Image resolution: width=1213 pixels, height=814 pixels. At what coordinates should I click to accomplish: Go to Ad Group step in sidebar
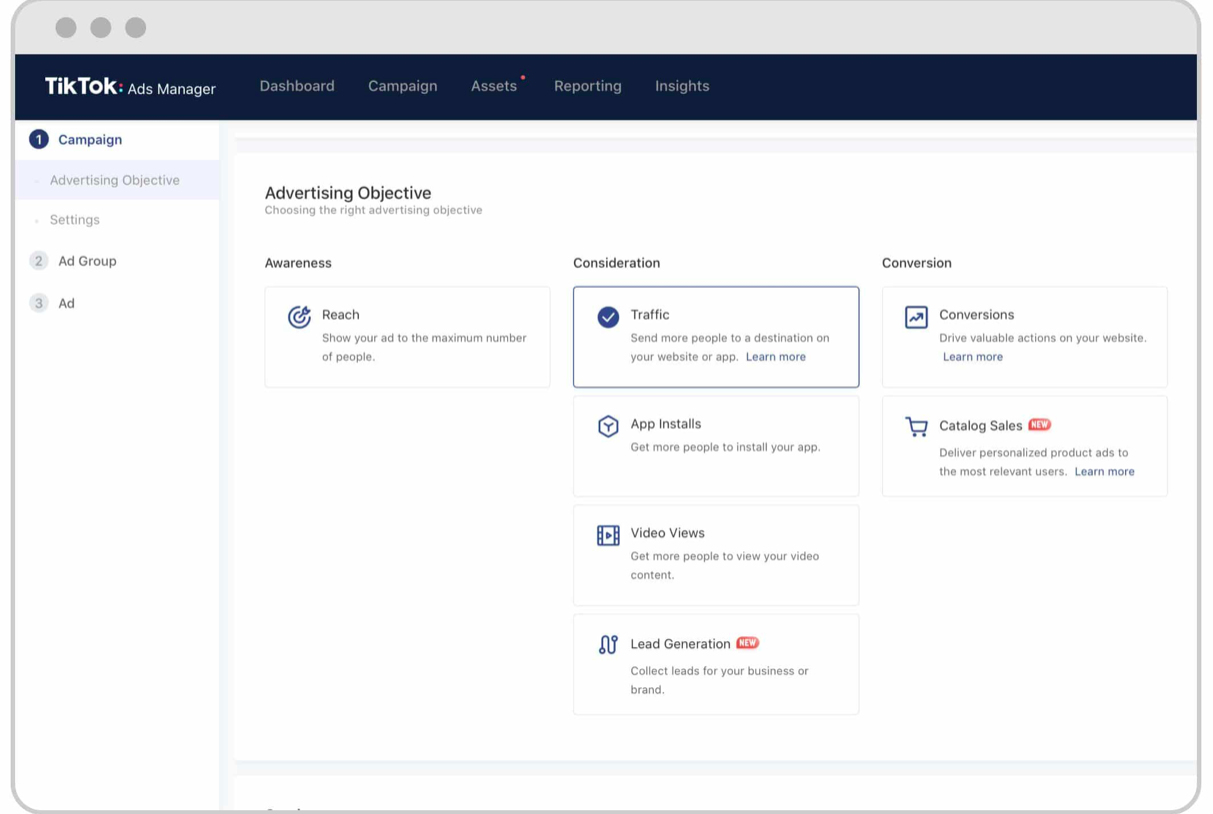point(87,261)
